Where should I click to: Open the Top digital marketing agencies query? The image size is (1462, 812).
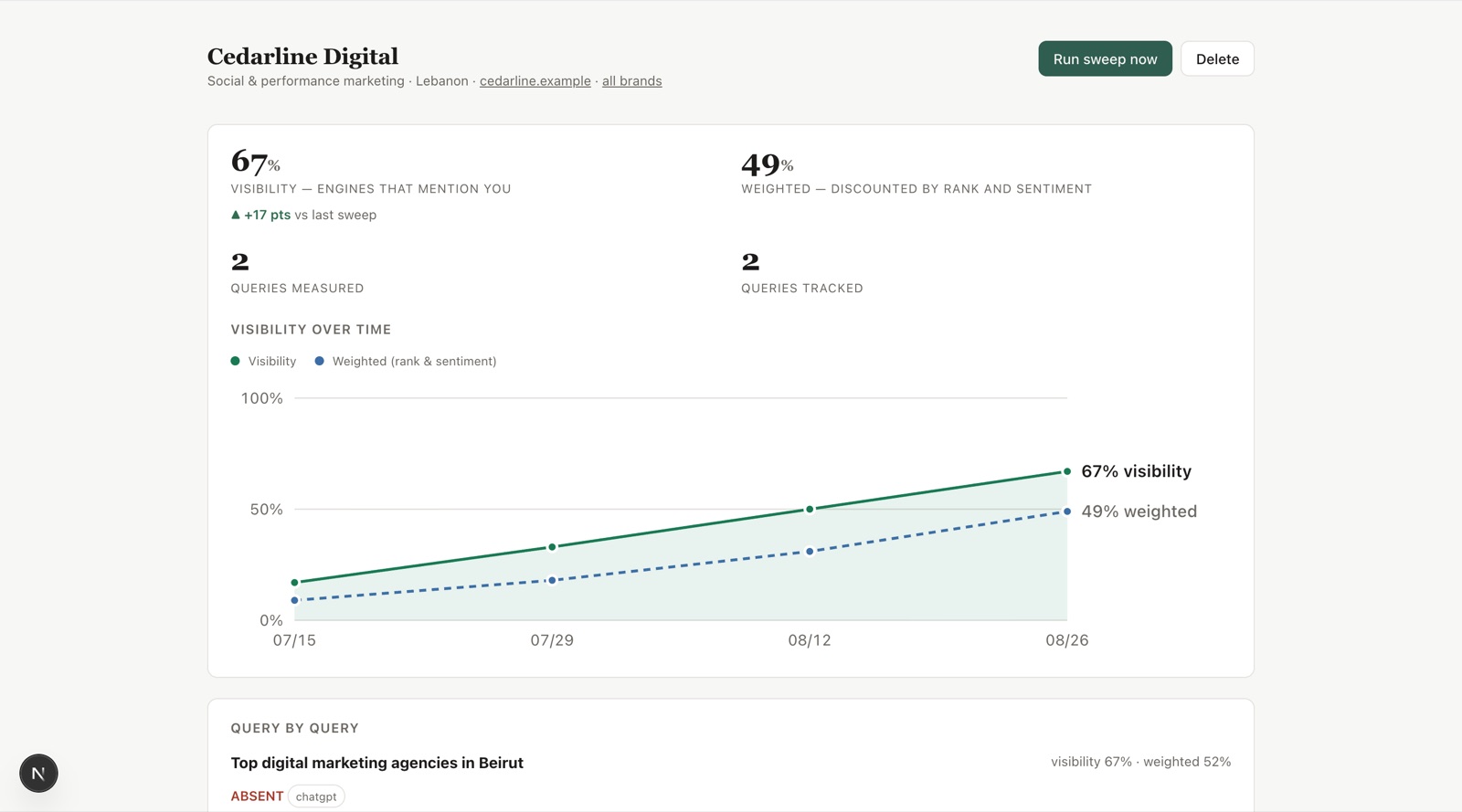[376, 763]
